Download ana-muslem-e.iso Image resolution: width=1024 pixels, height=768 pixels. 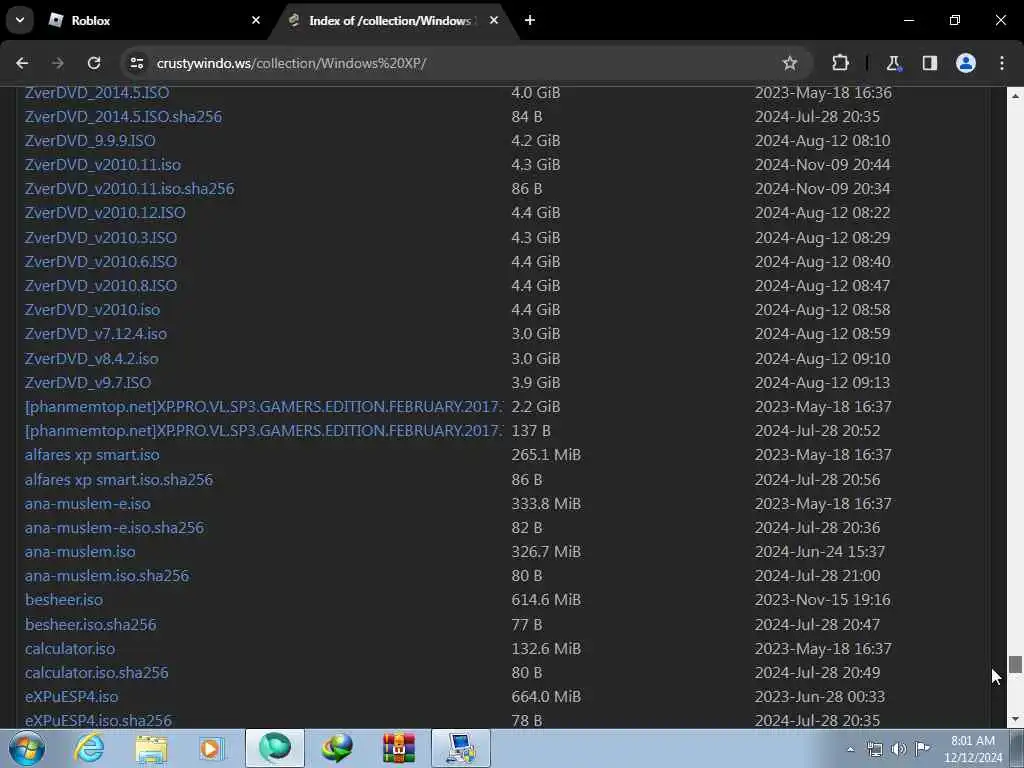coord(88,504)
